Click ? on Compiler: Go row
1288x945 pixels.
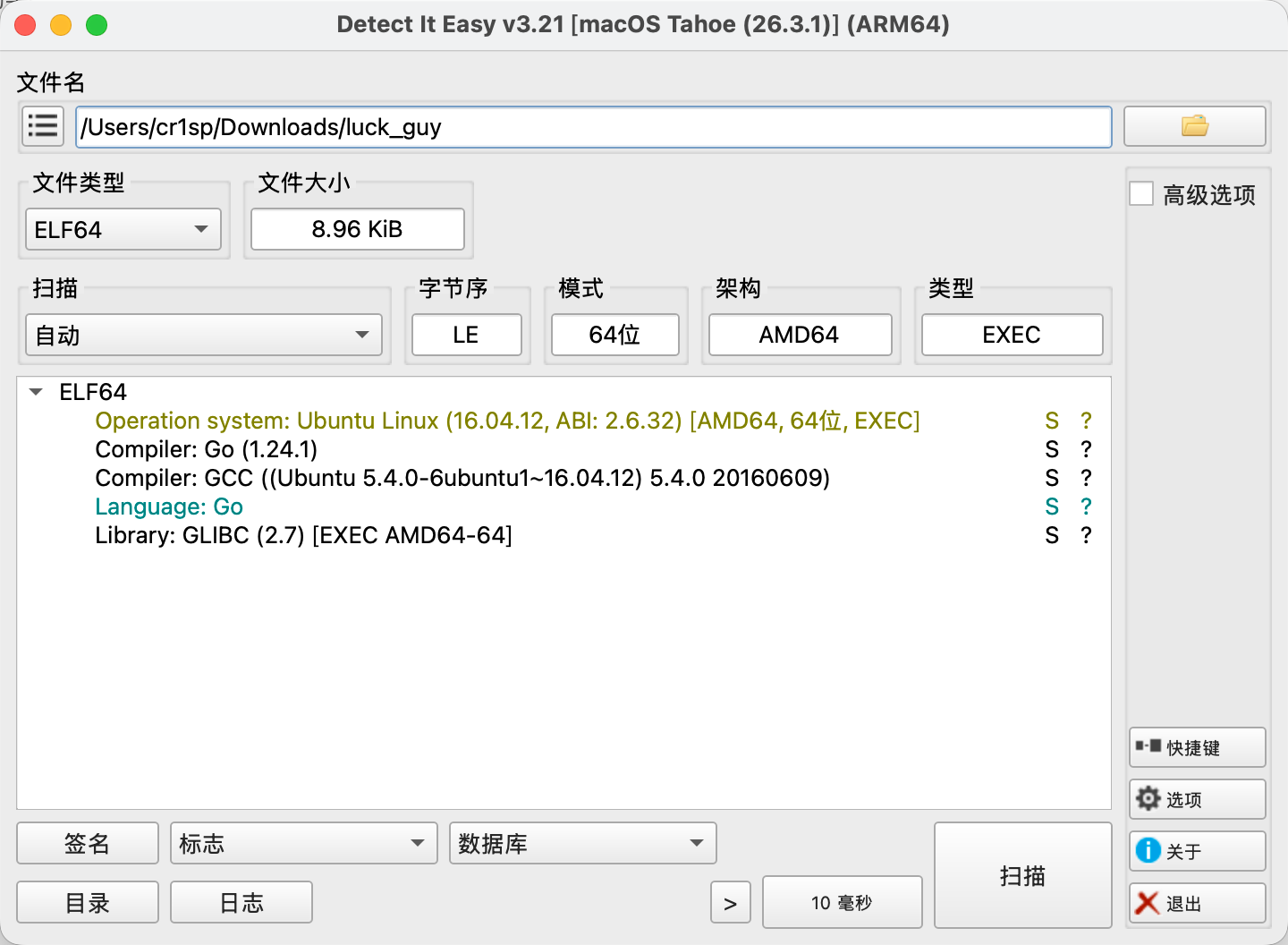[x=1086, y=449]
